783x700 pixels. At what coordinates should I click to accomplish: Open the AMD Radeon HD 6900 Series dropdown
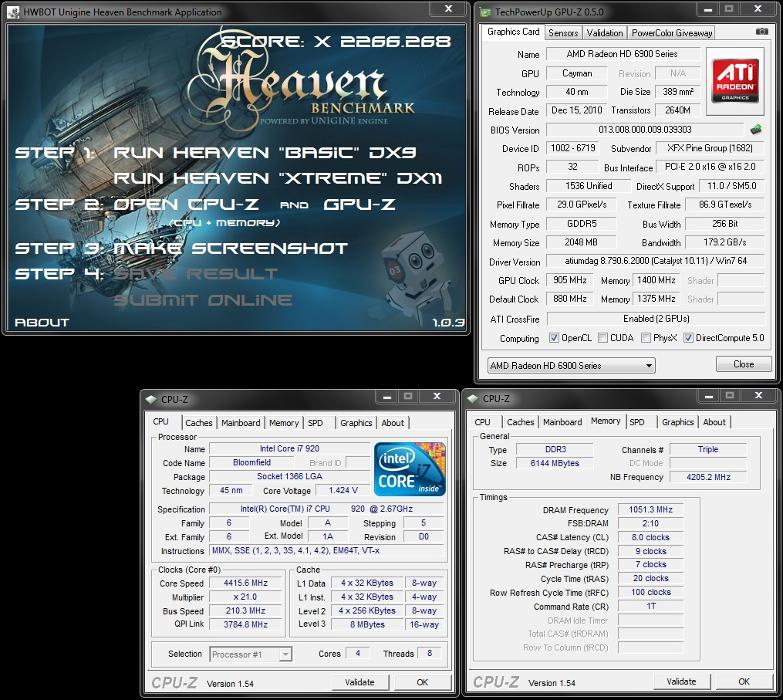(x=571, y=365)
